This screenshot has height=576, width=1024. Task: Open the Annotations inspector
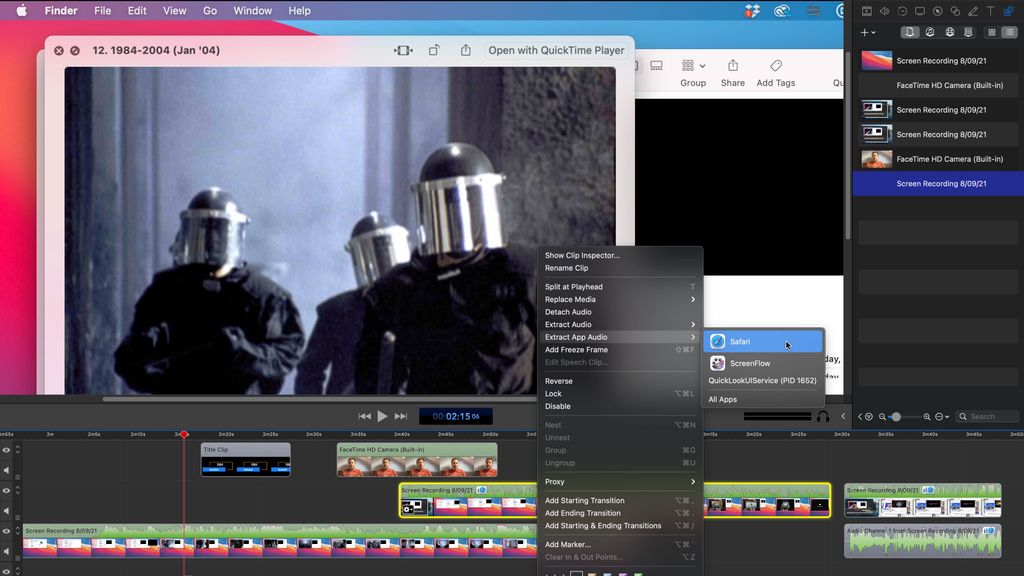click(974, 11)
